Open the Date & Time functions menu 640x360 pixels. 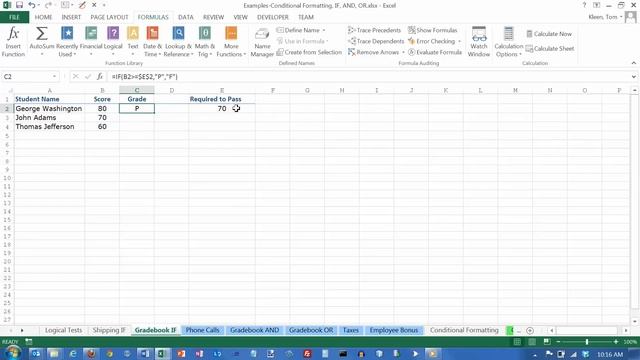(152, 42)
